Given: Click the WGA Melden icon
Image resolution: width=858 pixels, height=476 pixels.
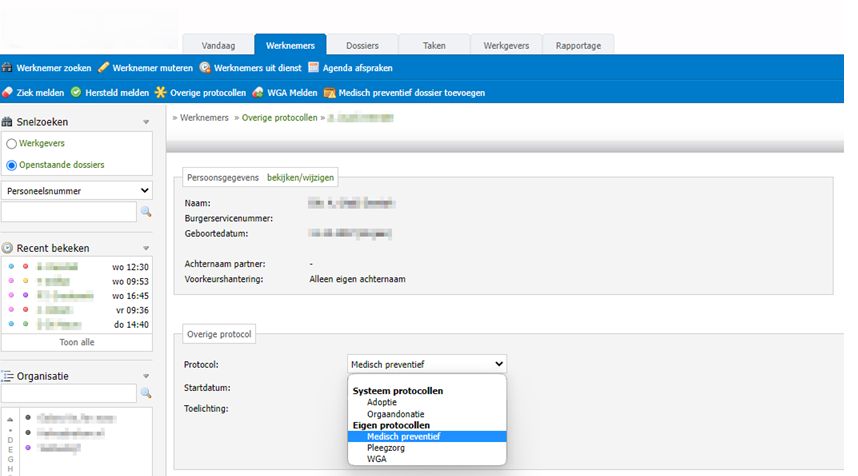Looking at the screenshot, I should (258, 93).
